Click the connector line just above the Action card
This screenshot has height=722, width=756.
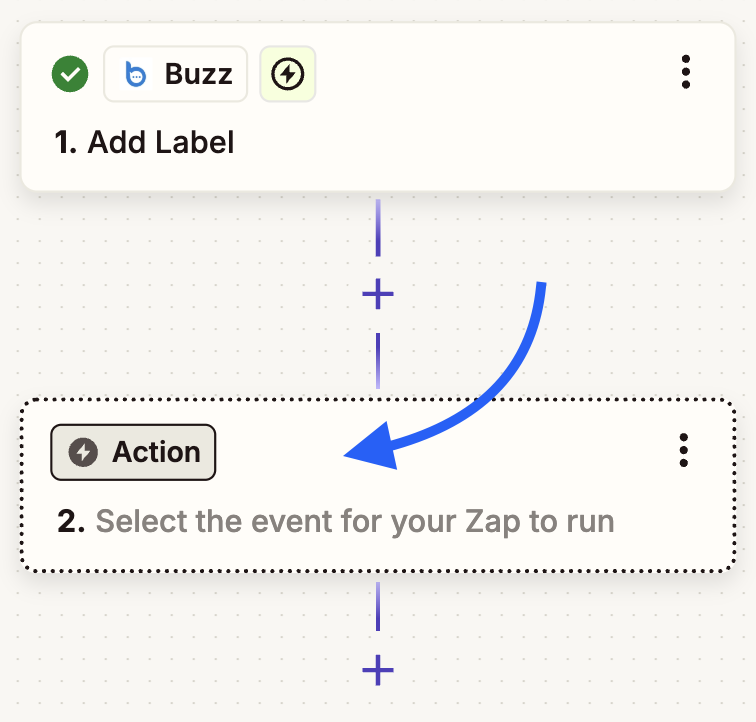click(377, 360)
